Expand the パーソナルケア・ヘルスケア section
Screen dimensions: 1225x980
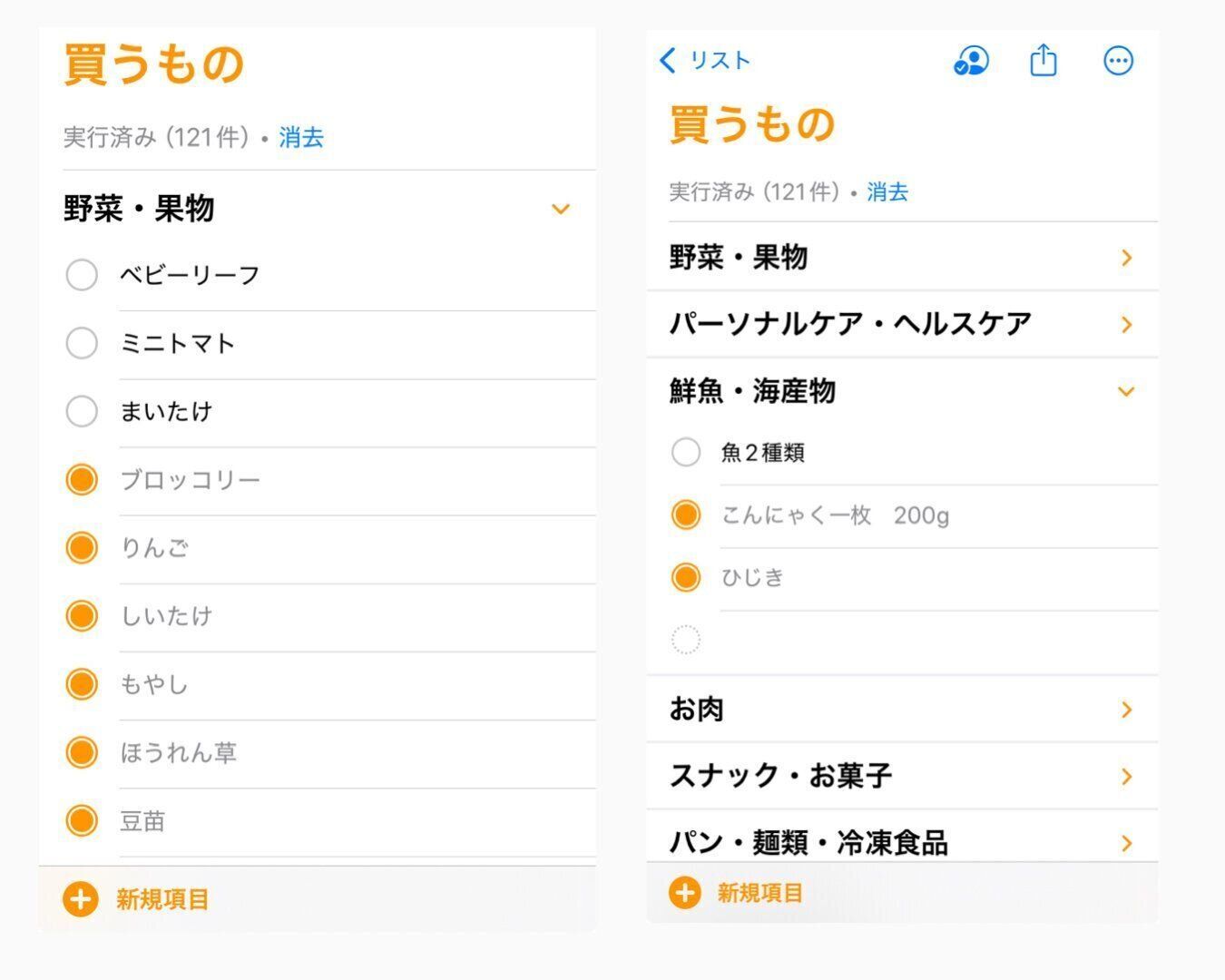pos(1127,324)
